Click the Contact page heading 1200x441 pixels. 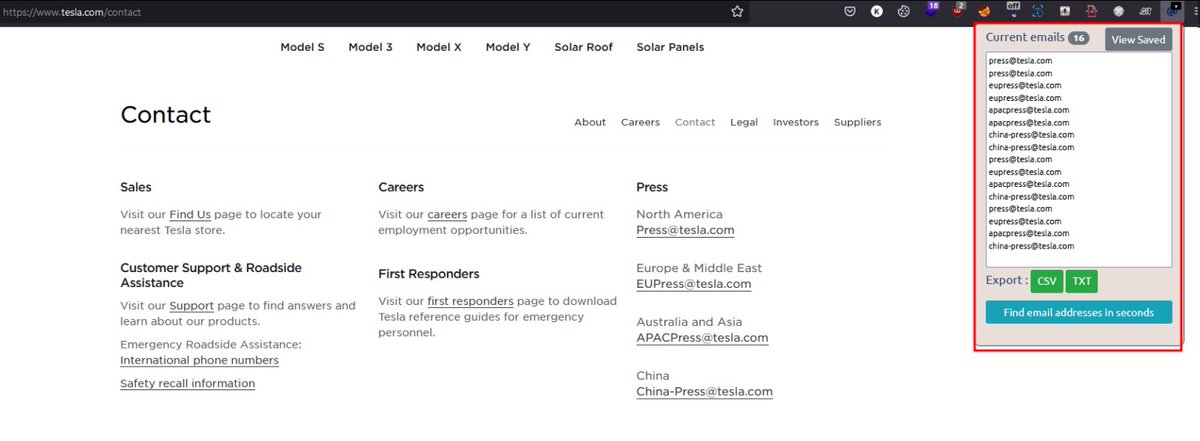166,114
